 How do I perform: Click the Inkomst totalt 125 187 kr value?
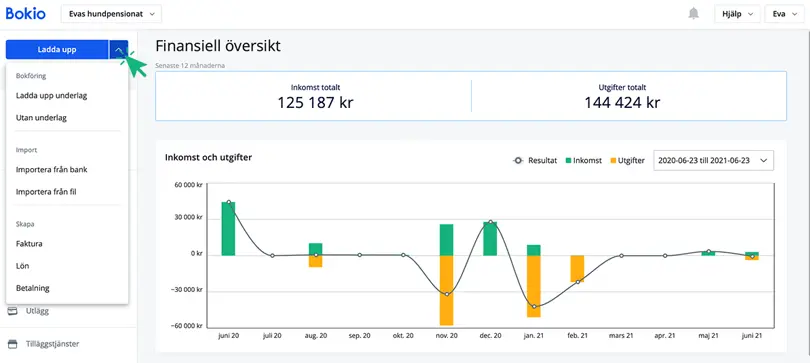click(316, 103)
